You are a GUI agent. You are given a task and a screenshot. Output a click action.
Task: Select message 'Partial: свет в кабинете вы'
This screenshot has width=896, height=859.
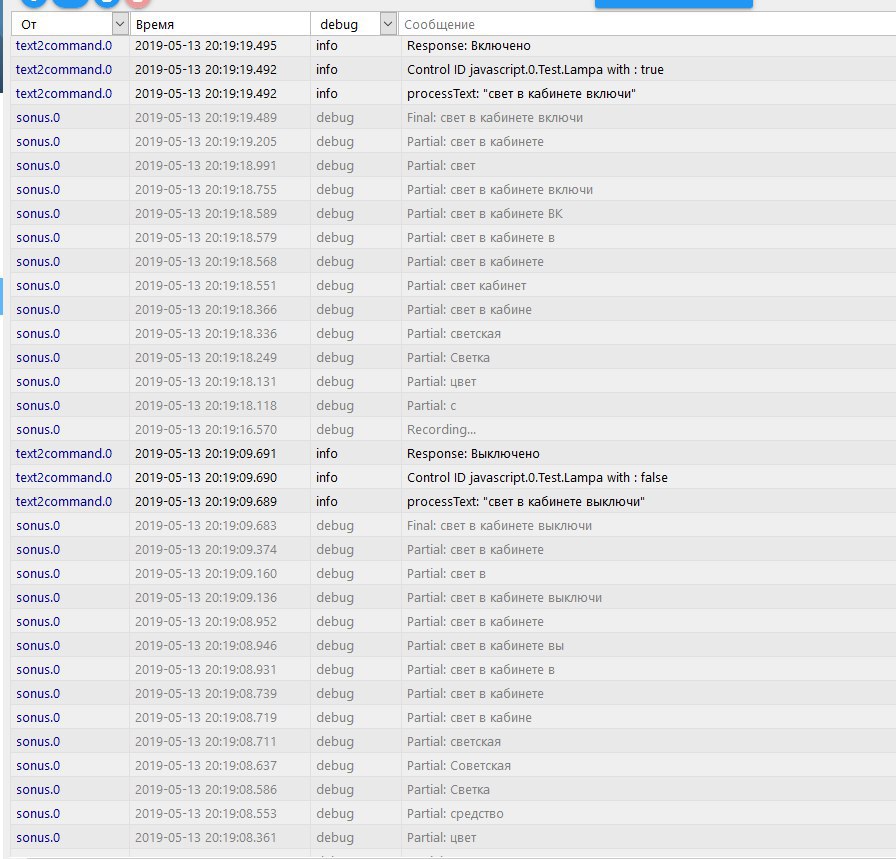[x=485, y=646]
